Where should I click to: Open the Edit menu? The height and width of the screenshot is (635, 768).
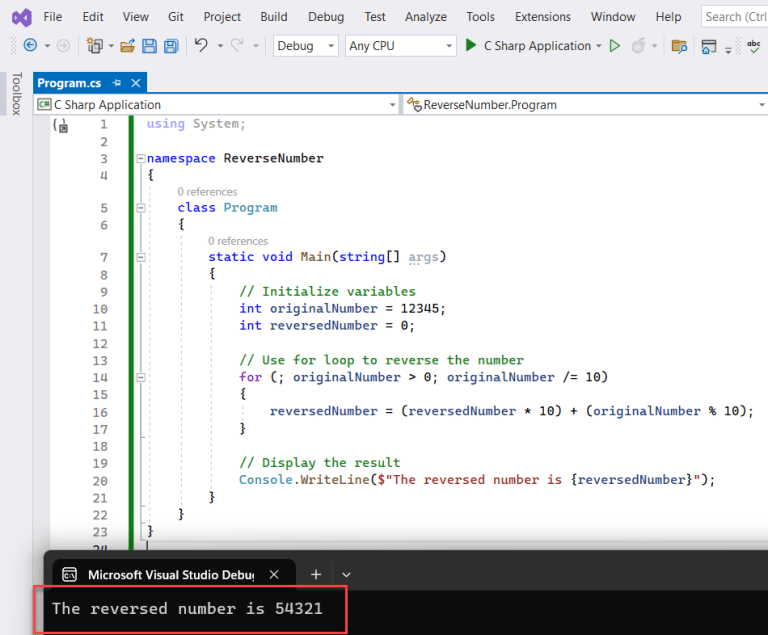coord(93,17)
